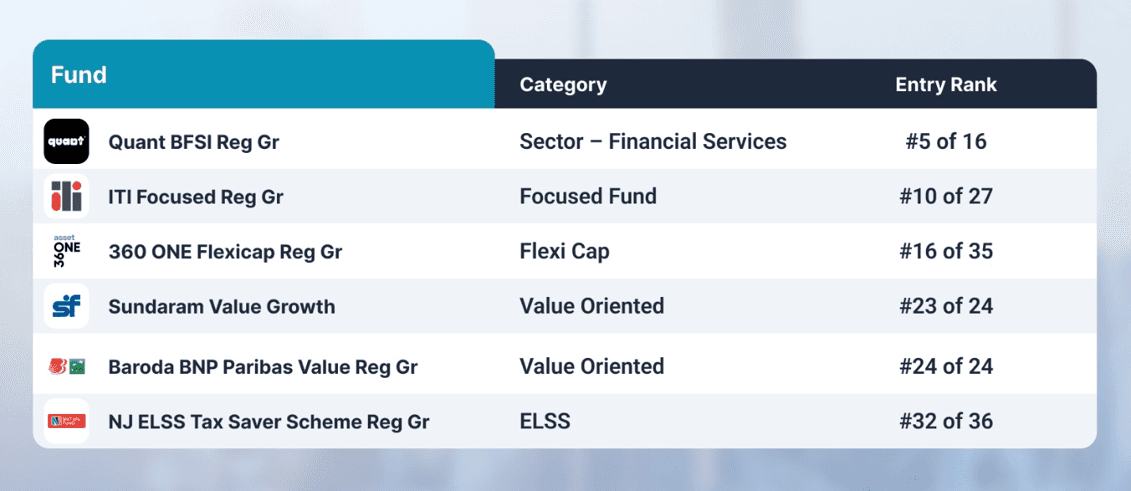Click Sector – Financial Services category

653,141
